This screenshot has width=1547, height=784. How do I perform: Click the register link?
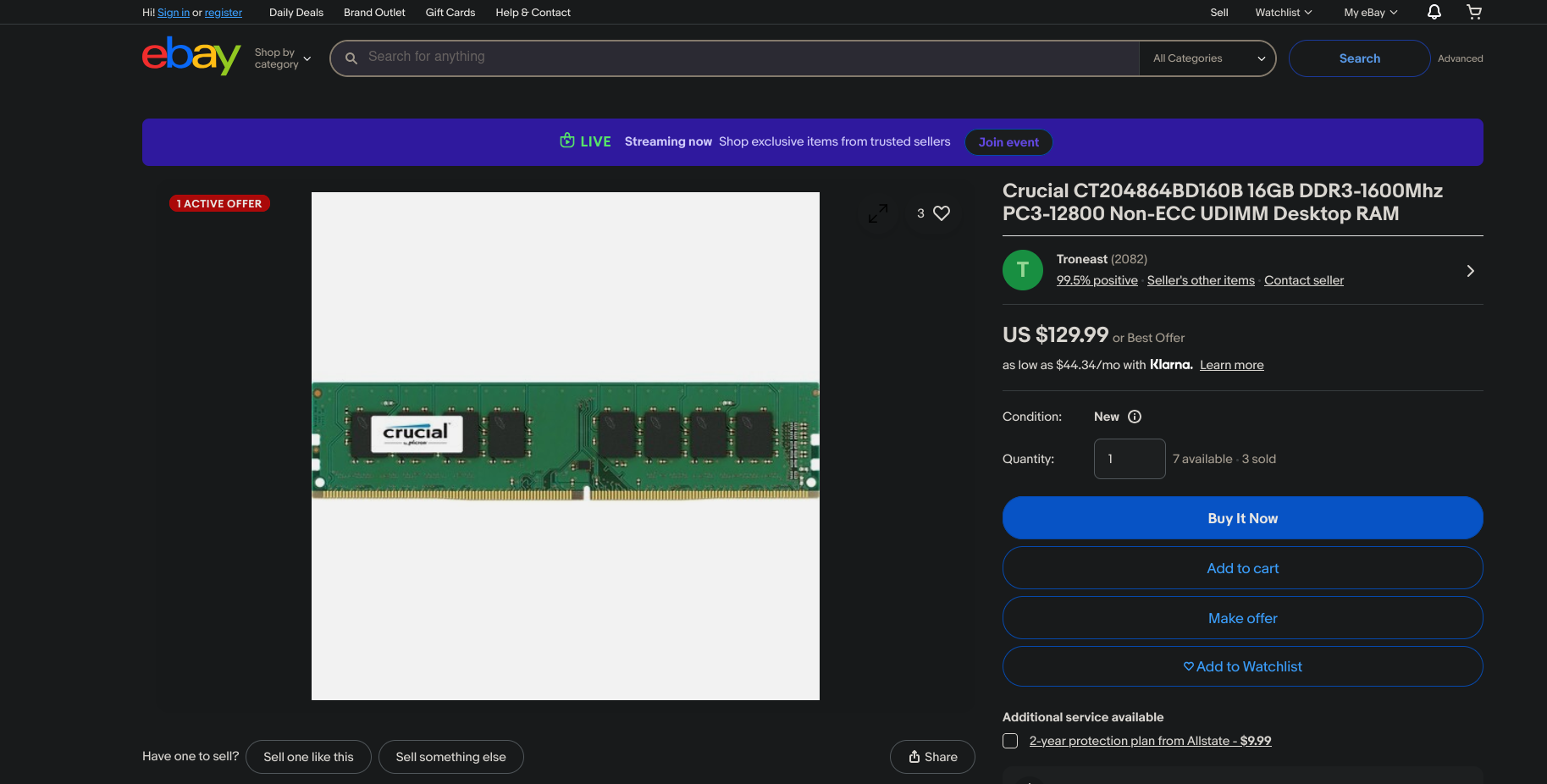(x=224, y=13)
